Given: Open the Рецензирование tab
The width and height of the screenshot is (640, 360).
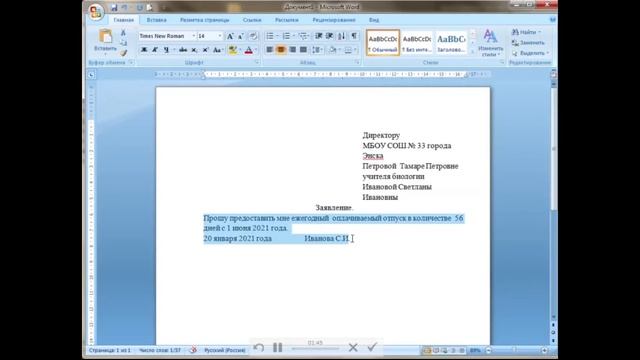Looking at the screenshot, I should (333, 20).
